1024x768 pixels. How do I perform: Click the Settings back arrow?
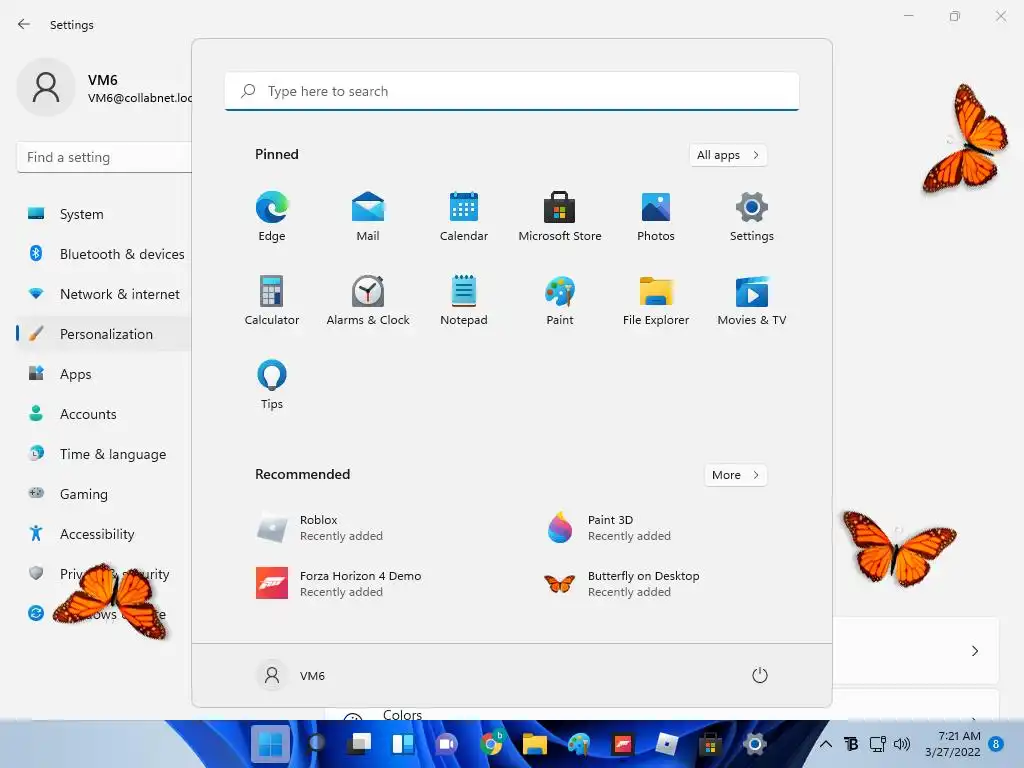pyautogui.click(x=24, y=24)
